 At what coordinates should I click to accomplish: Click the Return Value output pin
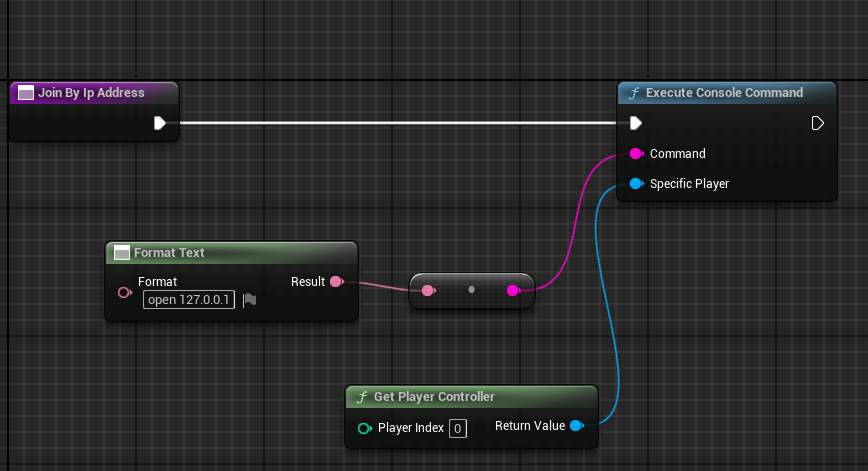click(x=577, y=426)
